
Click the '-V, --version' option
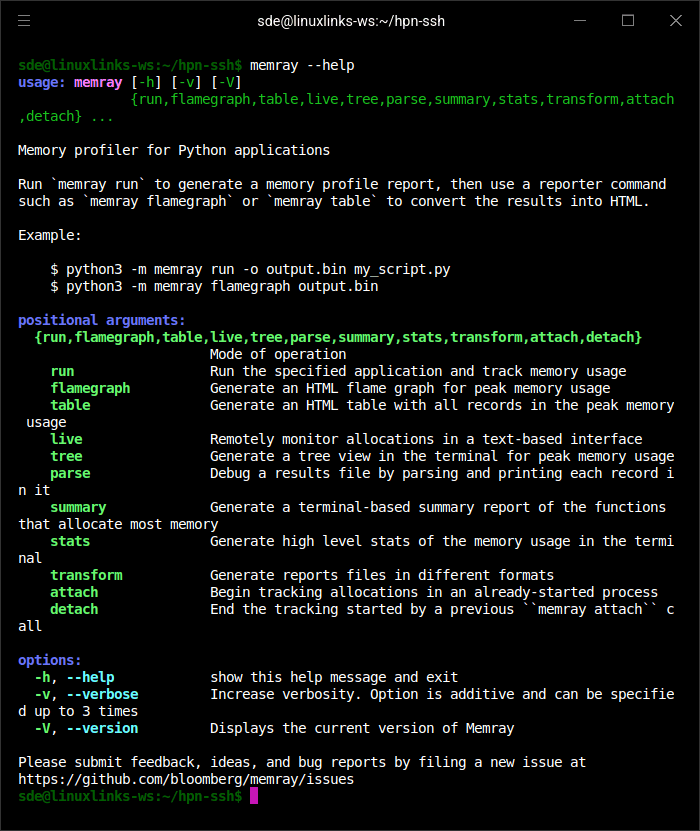point(86,728)
